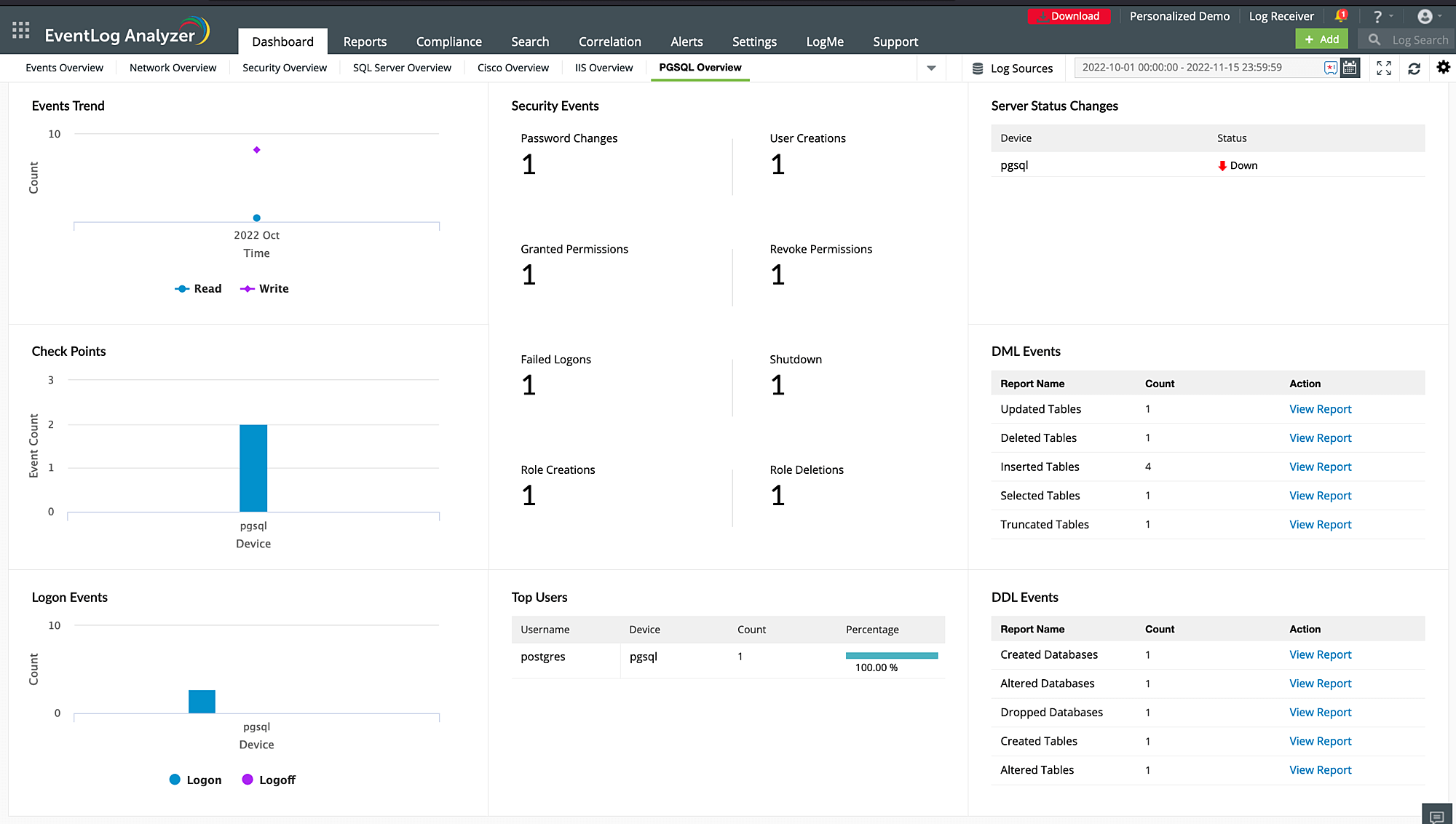The height and width of the screenshot is (824, 1456).
Task: Toggle Logoff series in Logon Events legend
Action: (269, 780)
